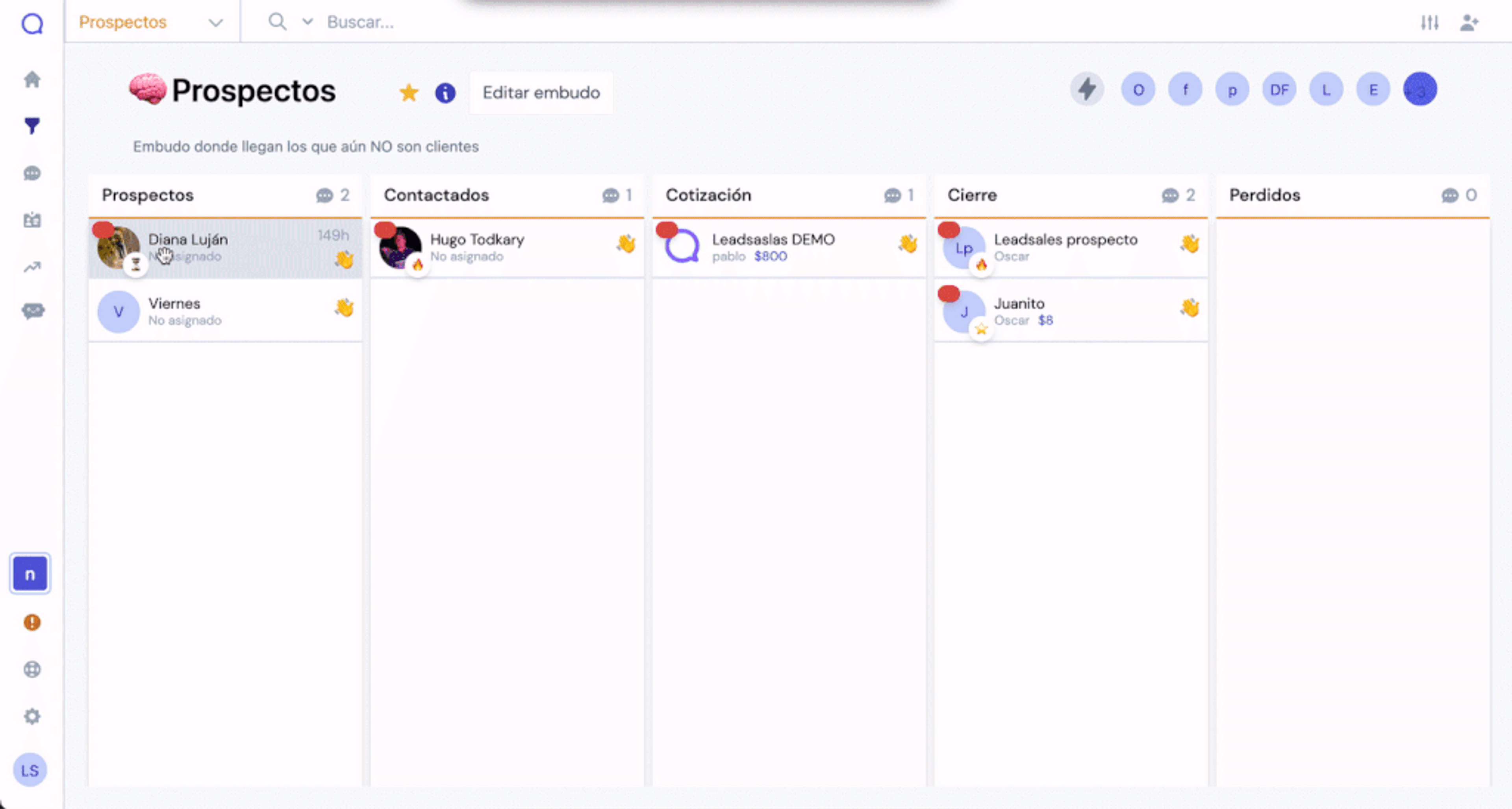
Task: Click the blue n workspace button
Action: (x=30, y=574)
